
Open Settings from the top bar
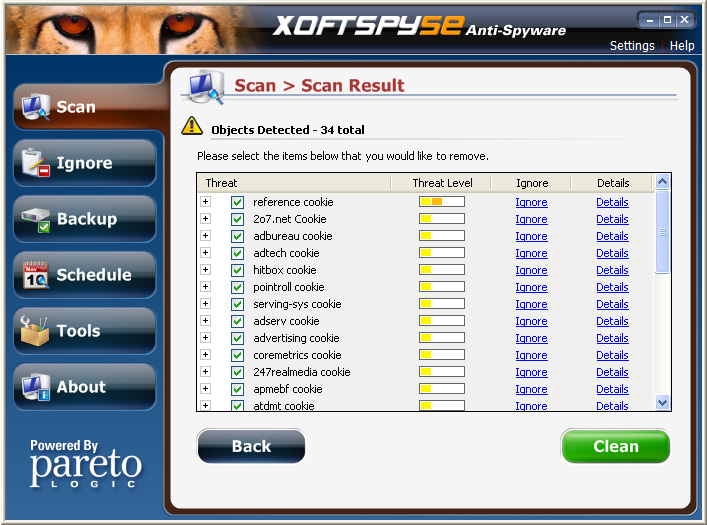[632, 46]
